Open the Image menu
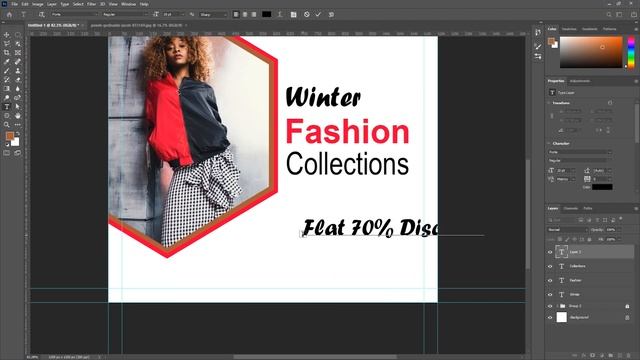640x360 pixels. coord(38,4)
